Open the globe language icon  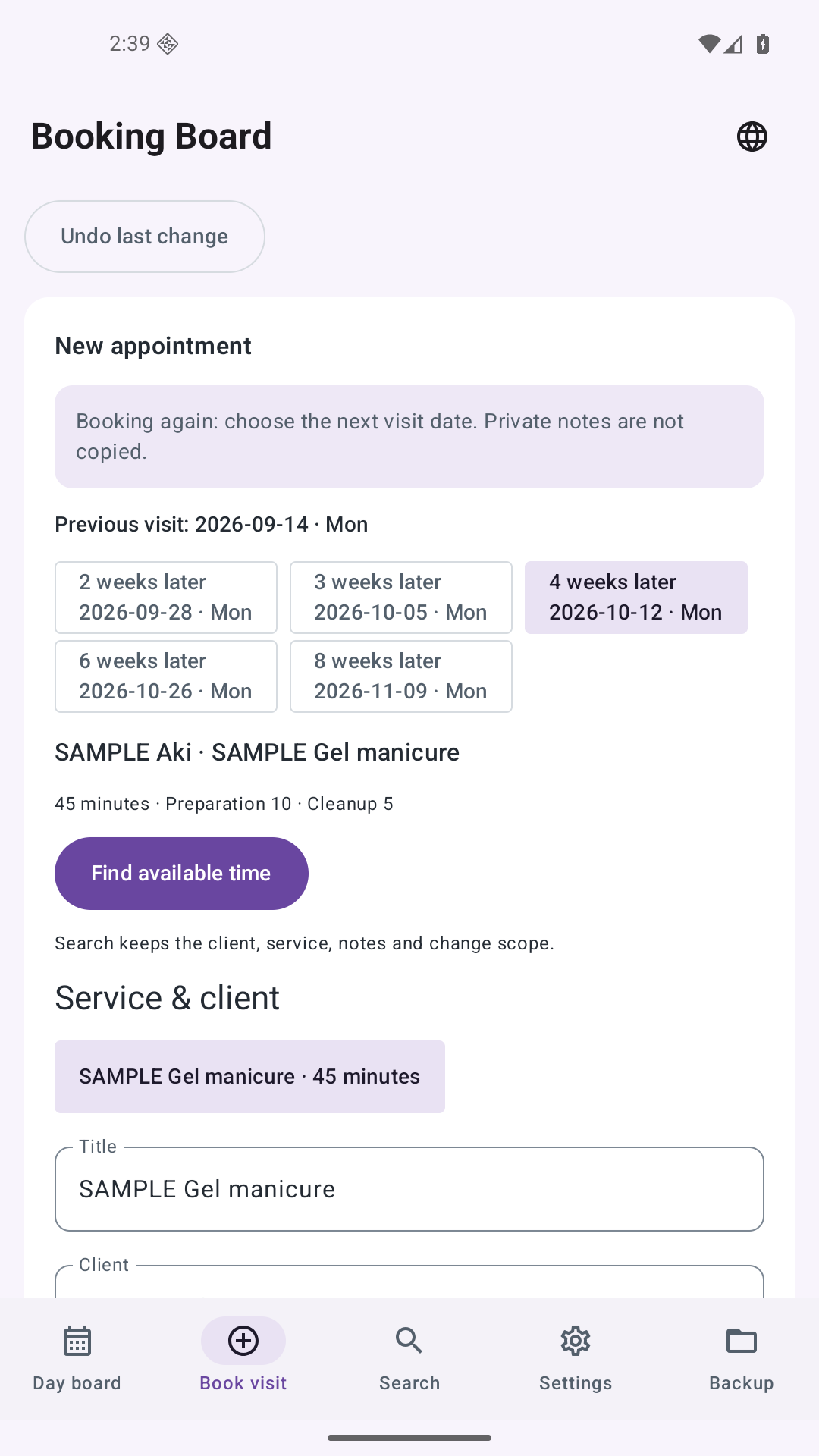(752, 136)
